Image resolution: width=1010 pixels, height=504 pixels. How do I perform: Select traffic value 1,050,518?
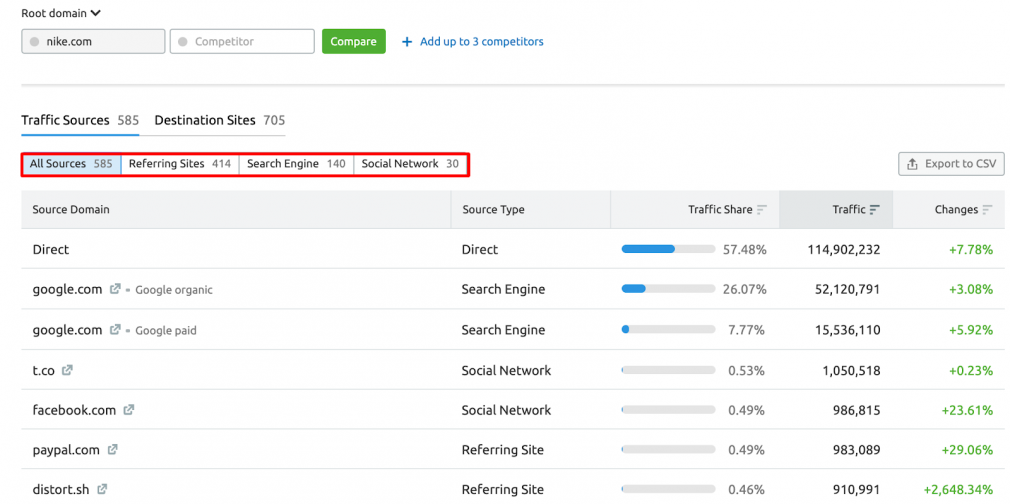click(x=851, y=371)
